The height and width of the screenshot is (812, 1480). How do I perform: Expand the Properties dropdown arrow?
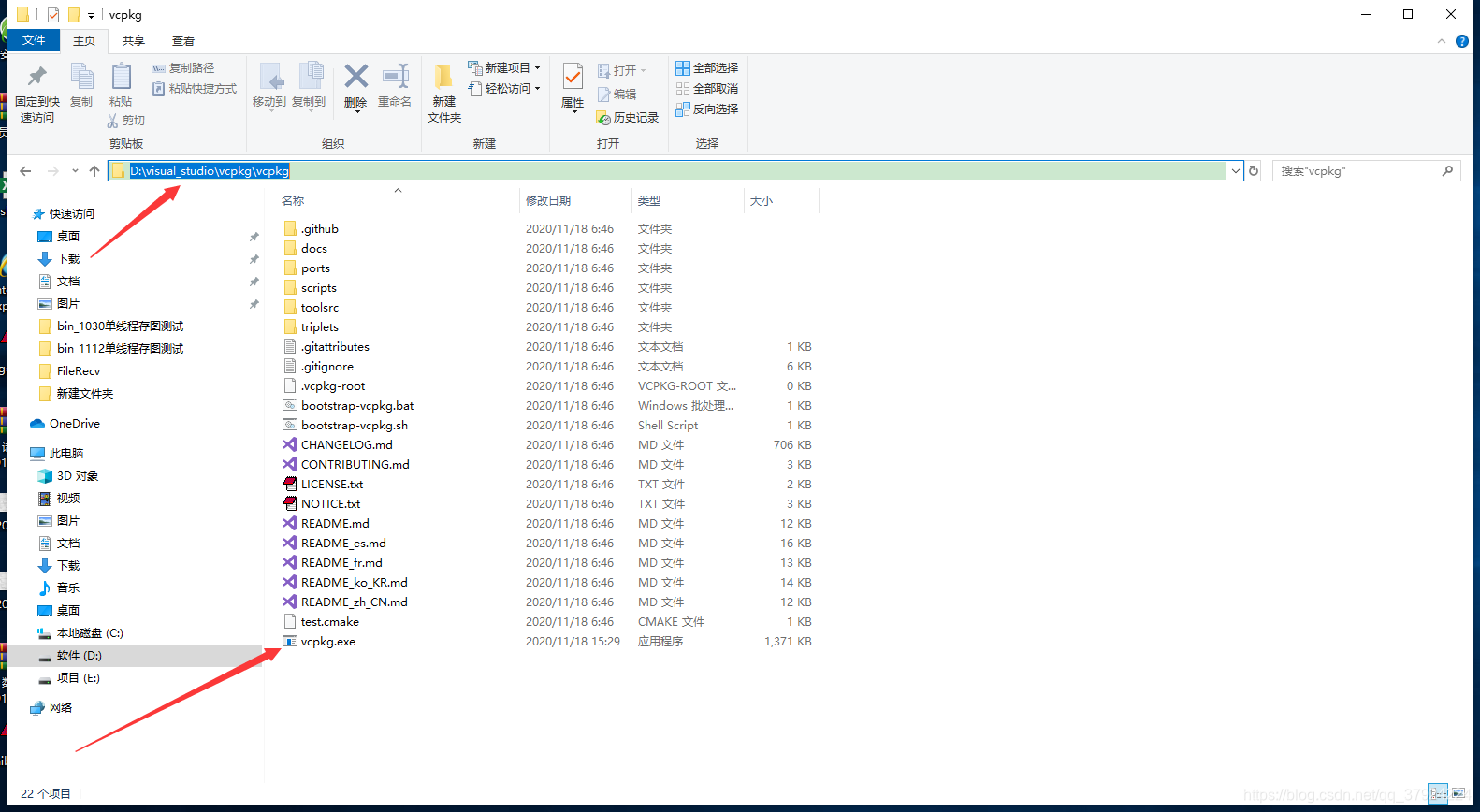click(x=573, y=112)
